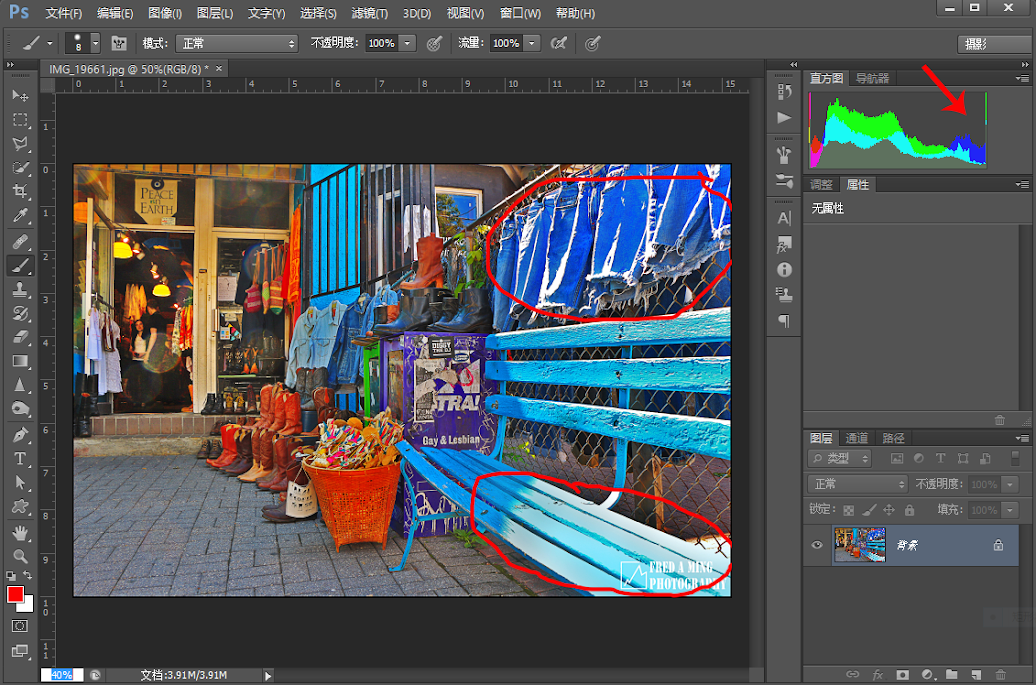Open the layer filter 类型 dropdown
This screenshot has width=1036, height=685.
tap(840, 458)
